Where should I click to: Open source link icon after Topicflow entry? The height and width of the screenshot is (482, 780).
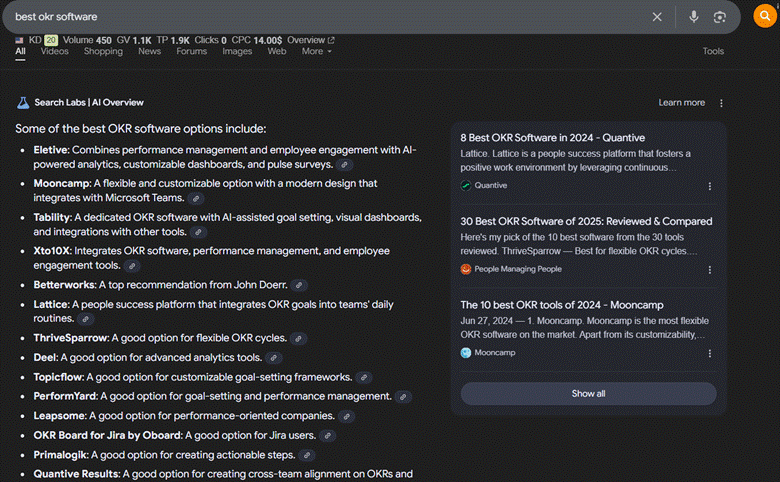364,378
